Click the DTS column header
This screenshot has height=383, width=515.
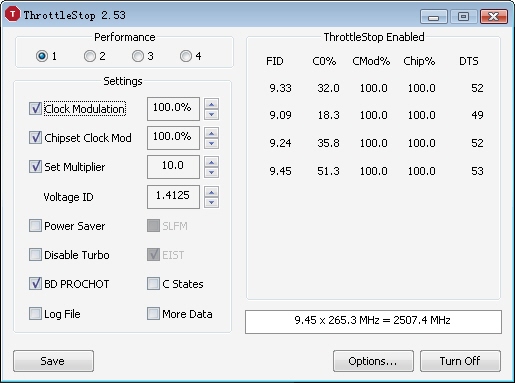469,61
